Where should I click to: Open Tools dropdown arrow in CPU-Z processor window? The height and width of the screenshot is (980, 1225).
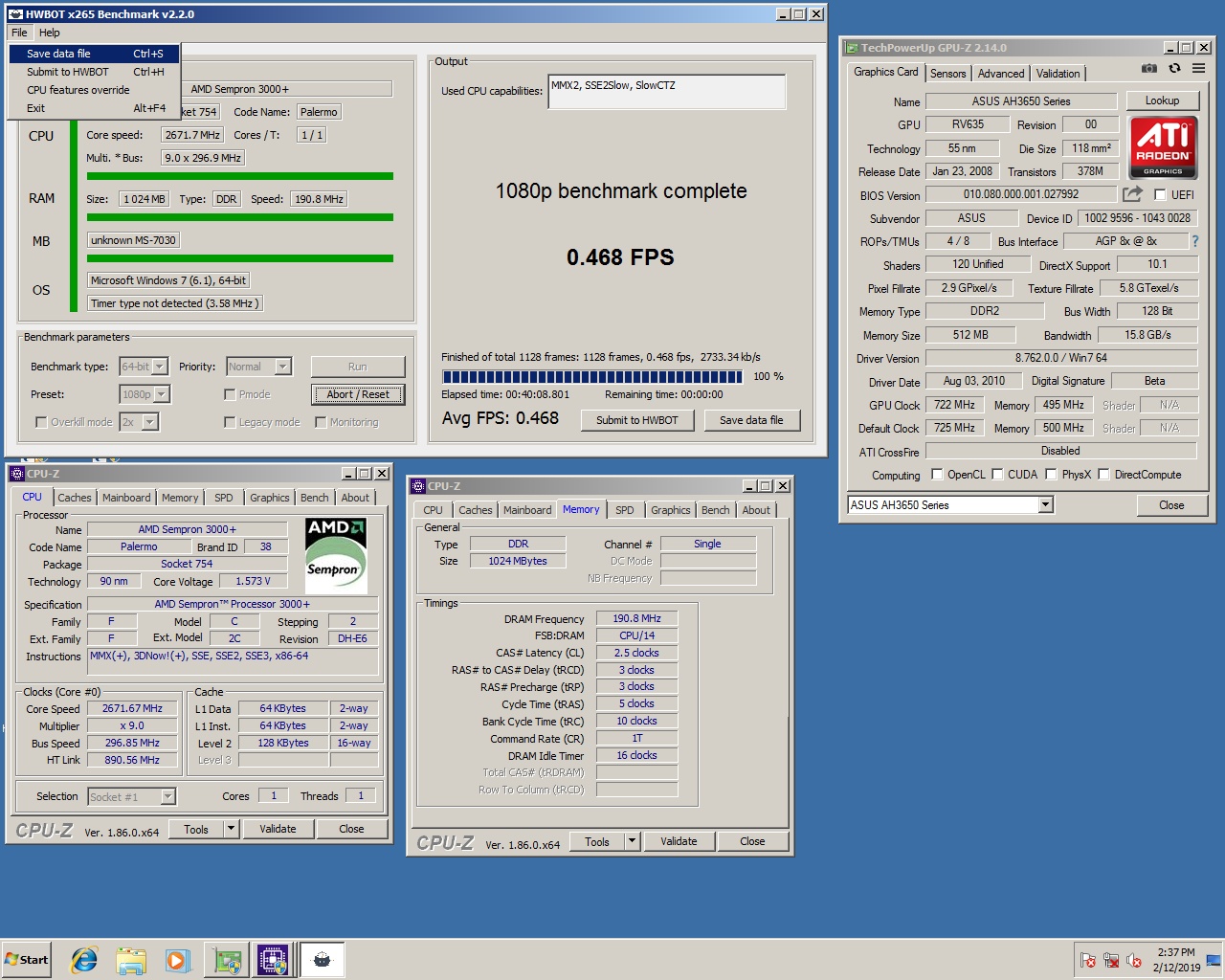231,829
